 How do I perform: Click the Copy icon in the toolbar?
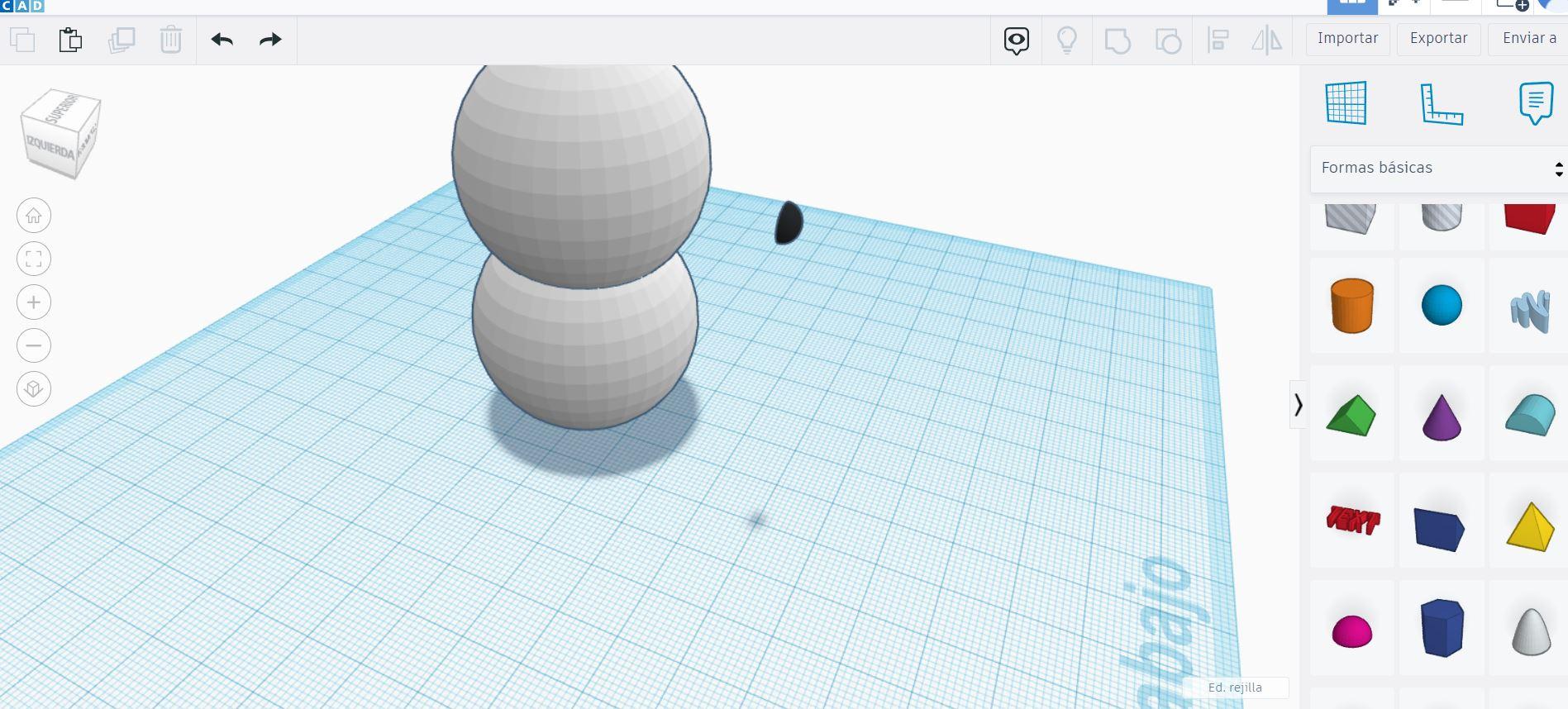click(22, 40)
